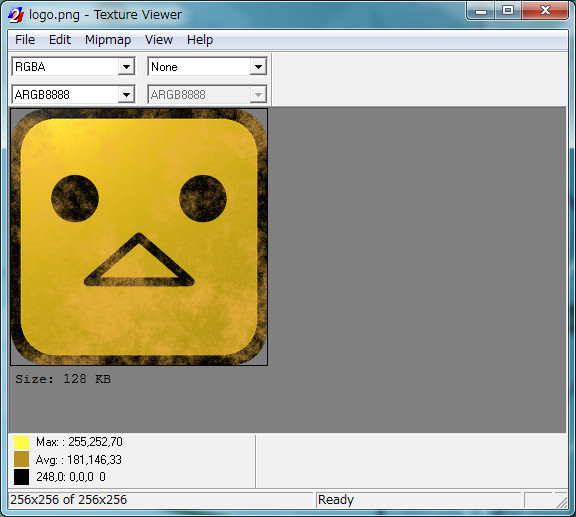Image resolution: width=576 pixels, height=517 pixels.
Task: Maximize the Texture Viewer window
Action: click(x=508, y=10)
